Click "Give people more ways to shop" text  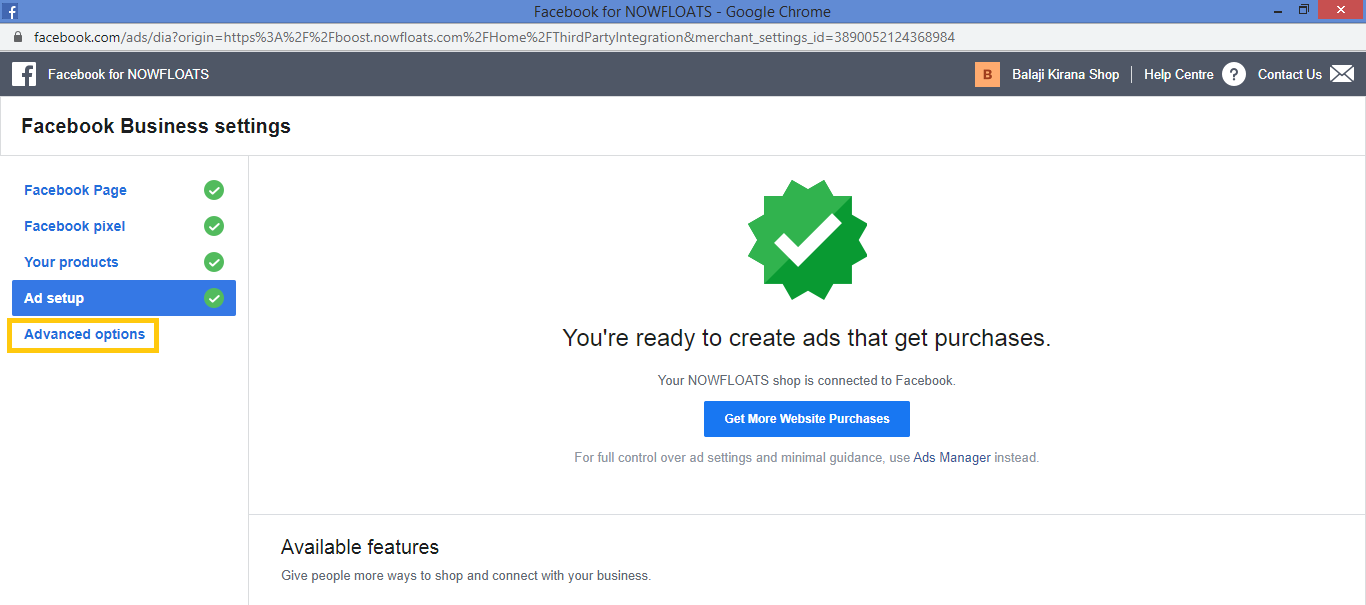(x=466, y=575)
